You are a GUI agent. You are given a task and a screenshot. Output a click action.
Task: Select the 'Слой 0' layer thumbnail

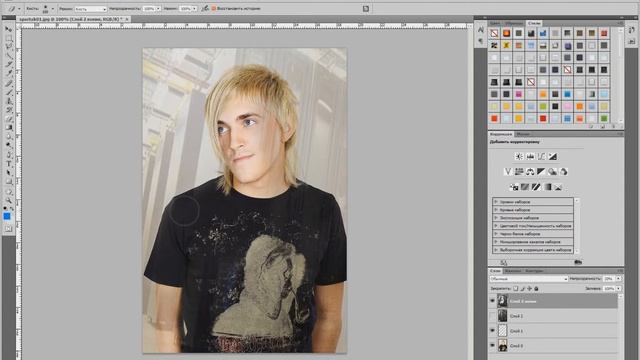click(x=502, y=345)
